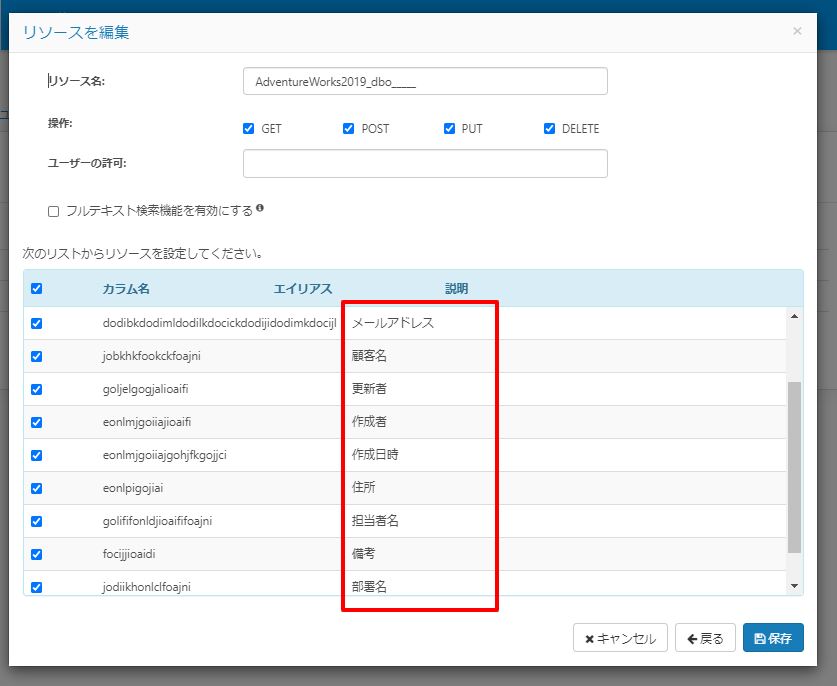Click the リソース名 input field
Screen dimensions: 837x686
[x=425, y=81]
